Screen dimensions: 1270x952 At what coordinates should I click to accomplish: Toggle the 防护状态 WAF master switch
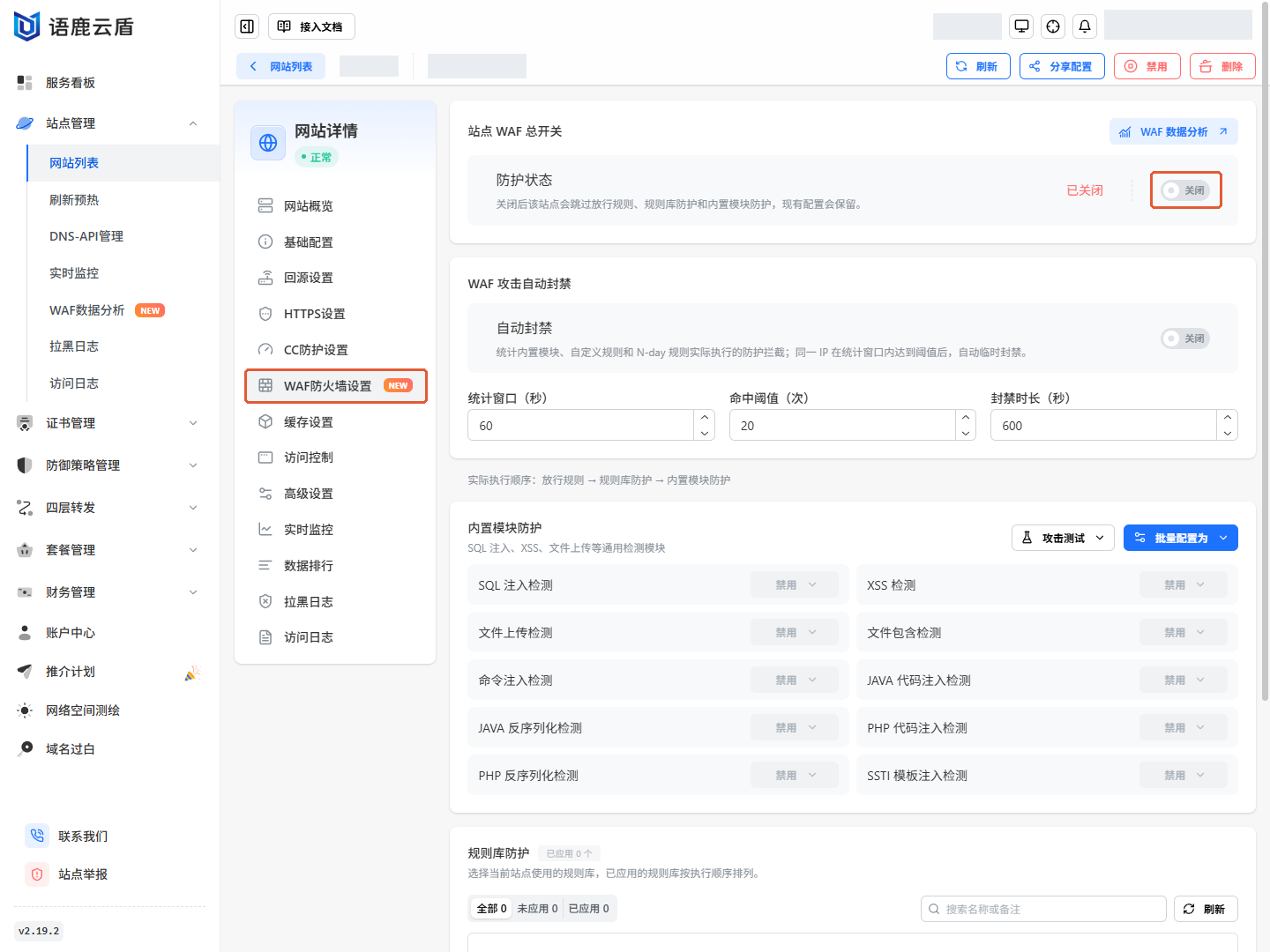pyautogui.click(x=1185, y=190)
